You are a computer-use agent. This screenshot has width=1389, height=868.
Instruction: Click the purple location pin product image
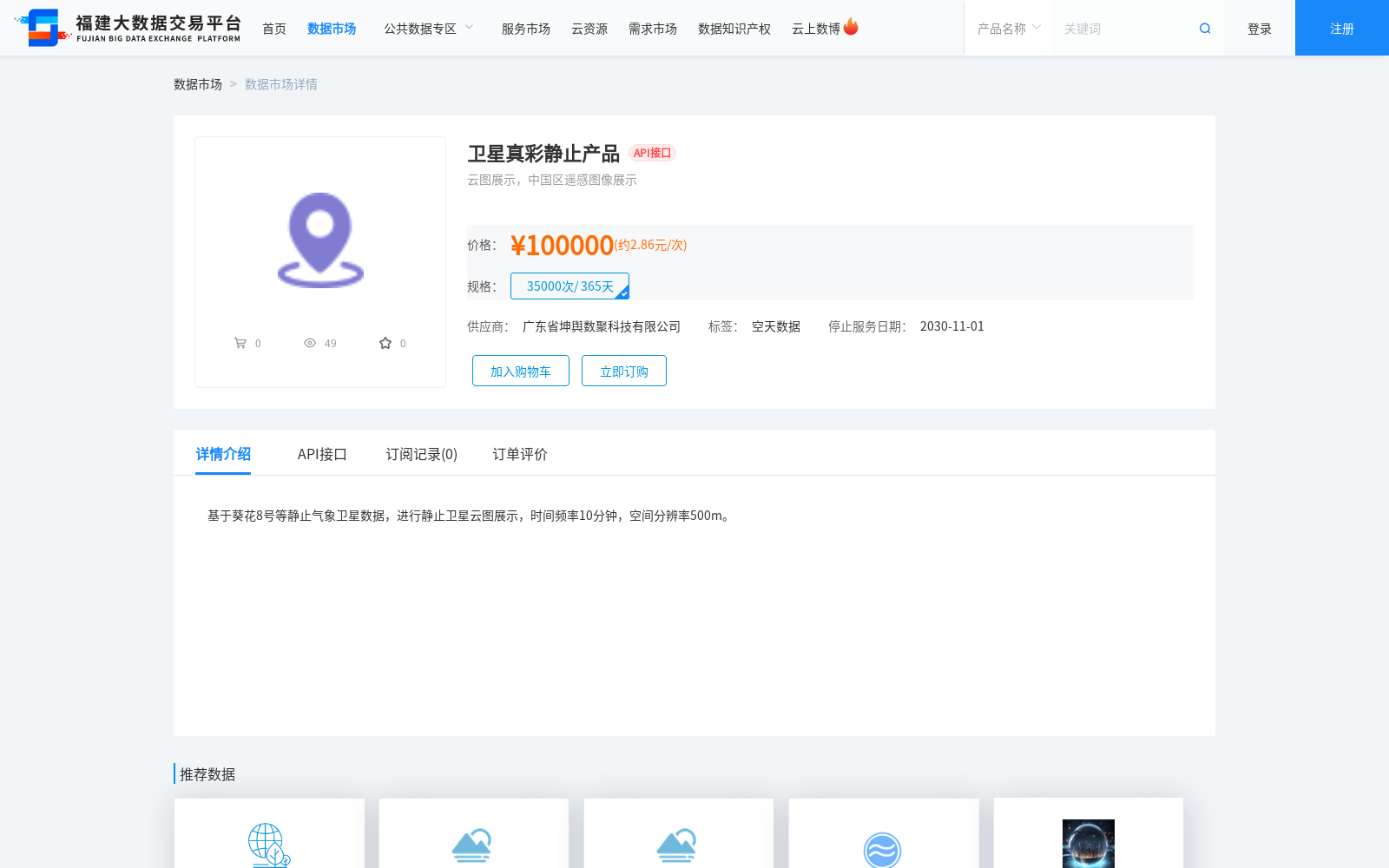click(x=320, y=240)
